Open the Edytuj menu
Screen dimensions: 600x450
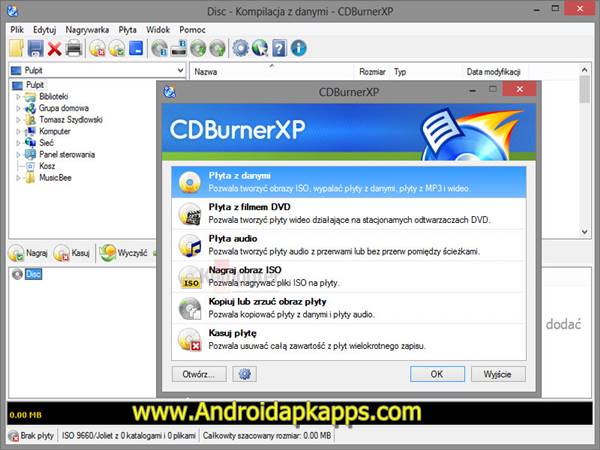(44, 30)
